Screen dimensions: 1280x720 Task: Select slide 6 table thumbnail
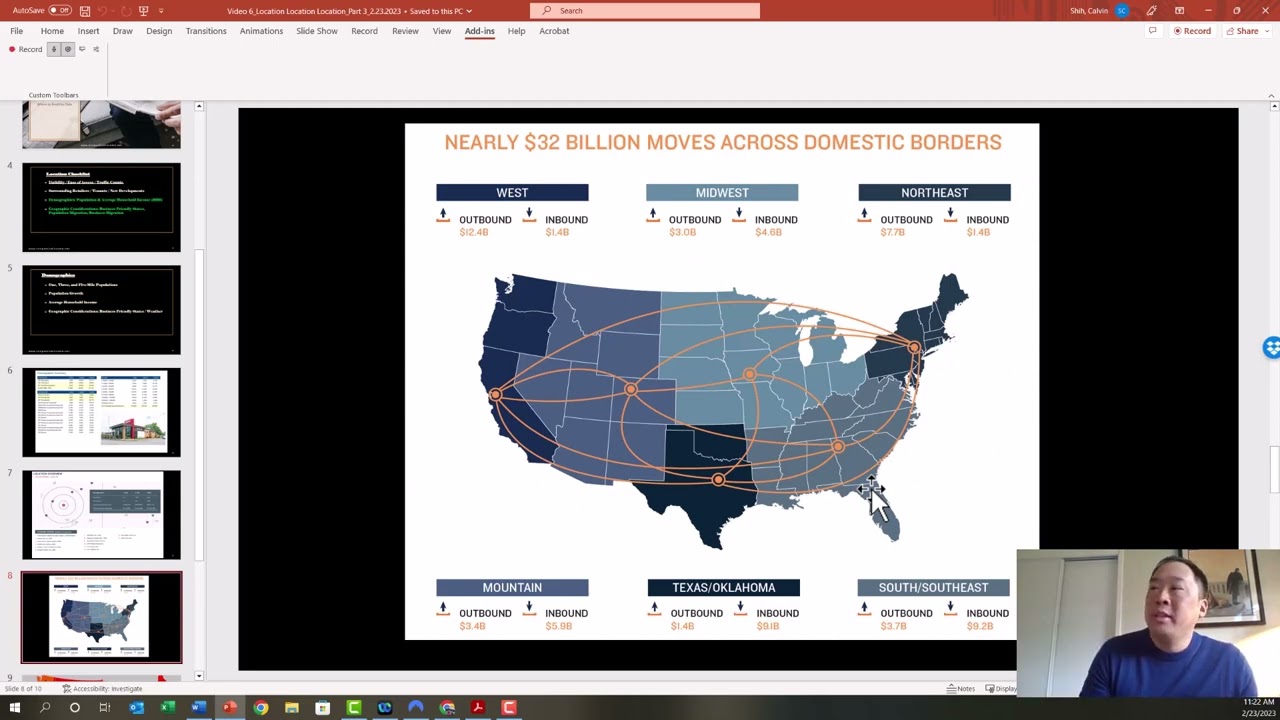(x=102, y=412)
